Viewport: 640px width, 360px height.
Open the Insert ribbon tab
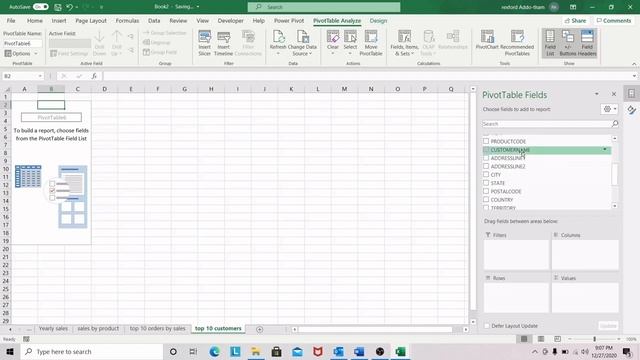pos(59,20)
